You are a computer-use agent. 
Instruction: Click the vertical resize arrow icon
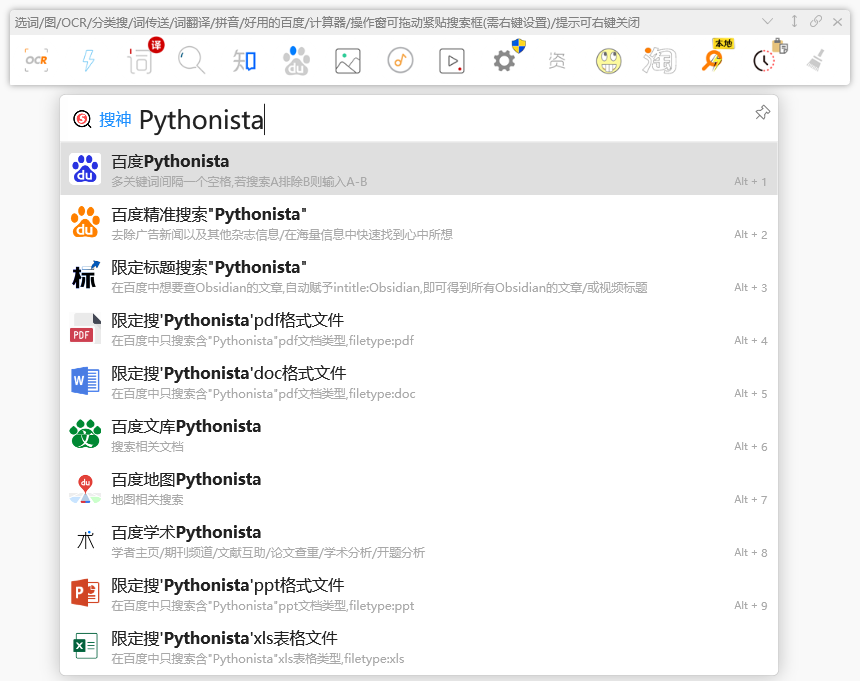tap(794, 21)
